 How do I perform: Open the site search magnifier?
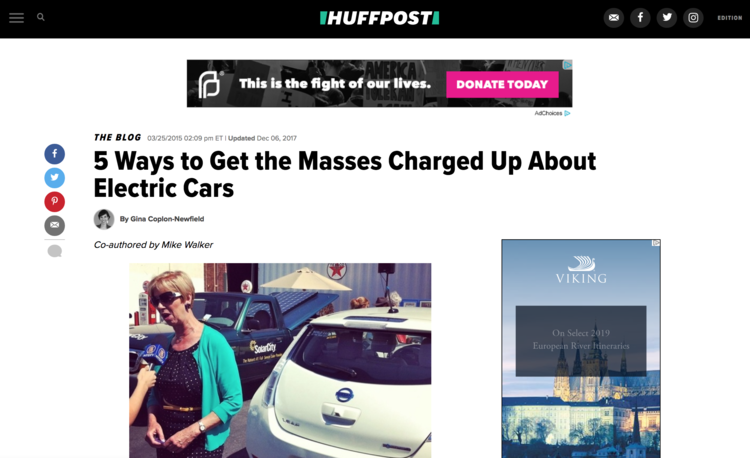(41, 17)
